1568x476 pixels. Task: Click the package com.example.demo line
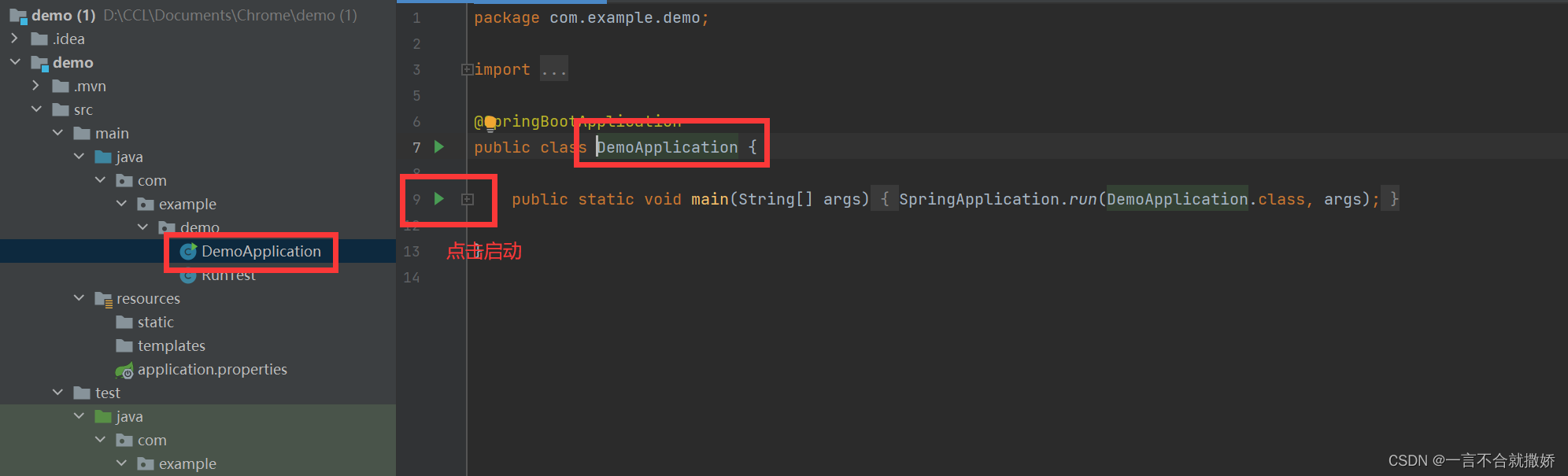[591, 17]
